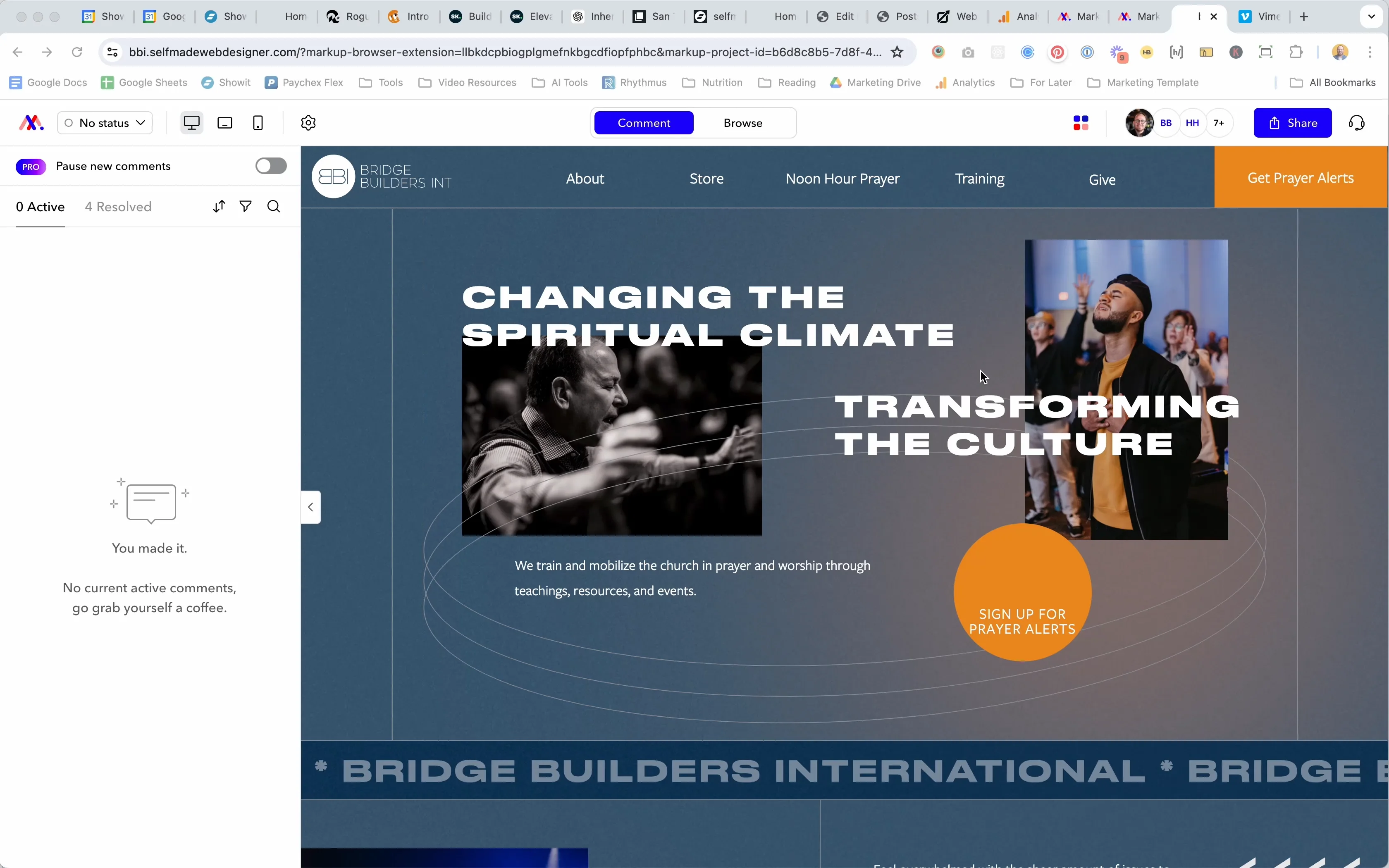The height and width of the screenshot is (868, 1389).
Task: Toggle Pause new comments switch
Action: [271, 166]
